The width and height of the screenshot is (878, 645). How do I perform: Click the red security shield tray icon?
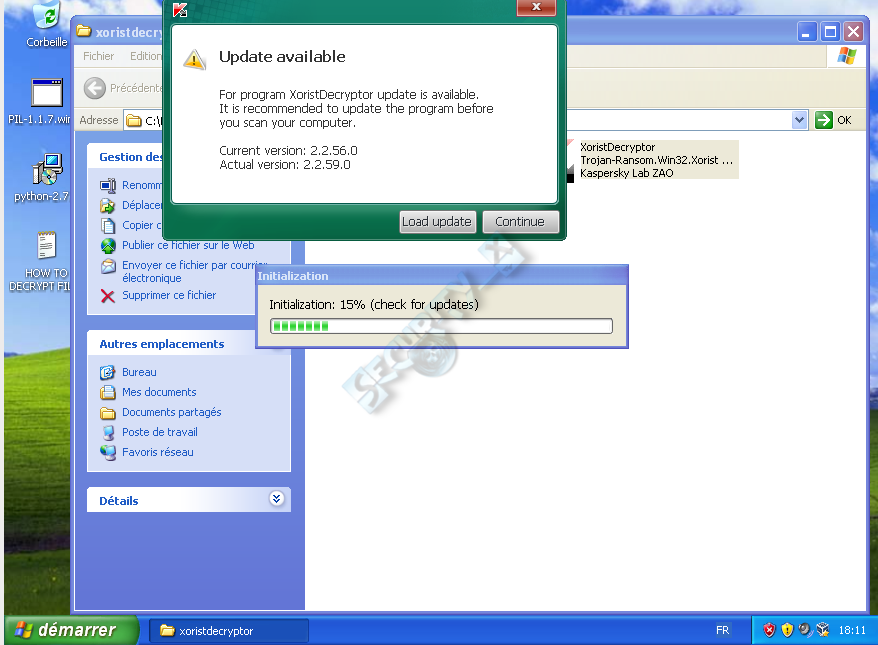click(x=769, y=630)
